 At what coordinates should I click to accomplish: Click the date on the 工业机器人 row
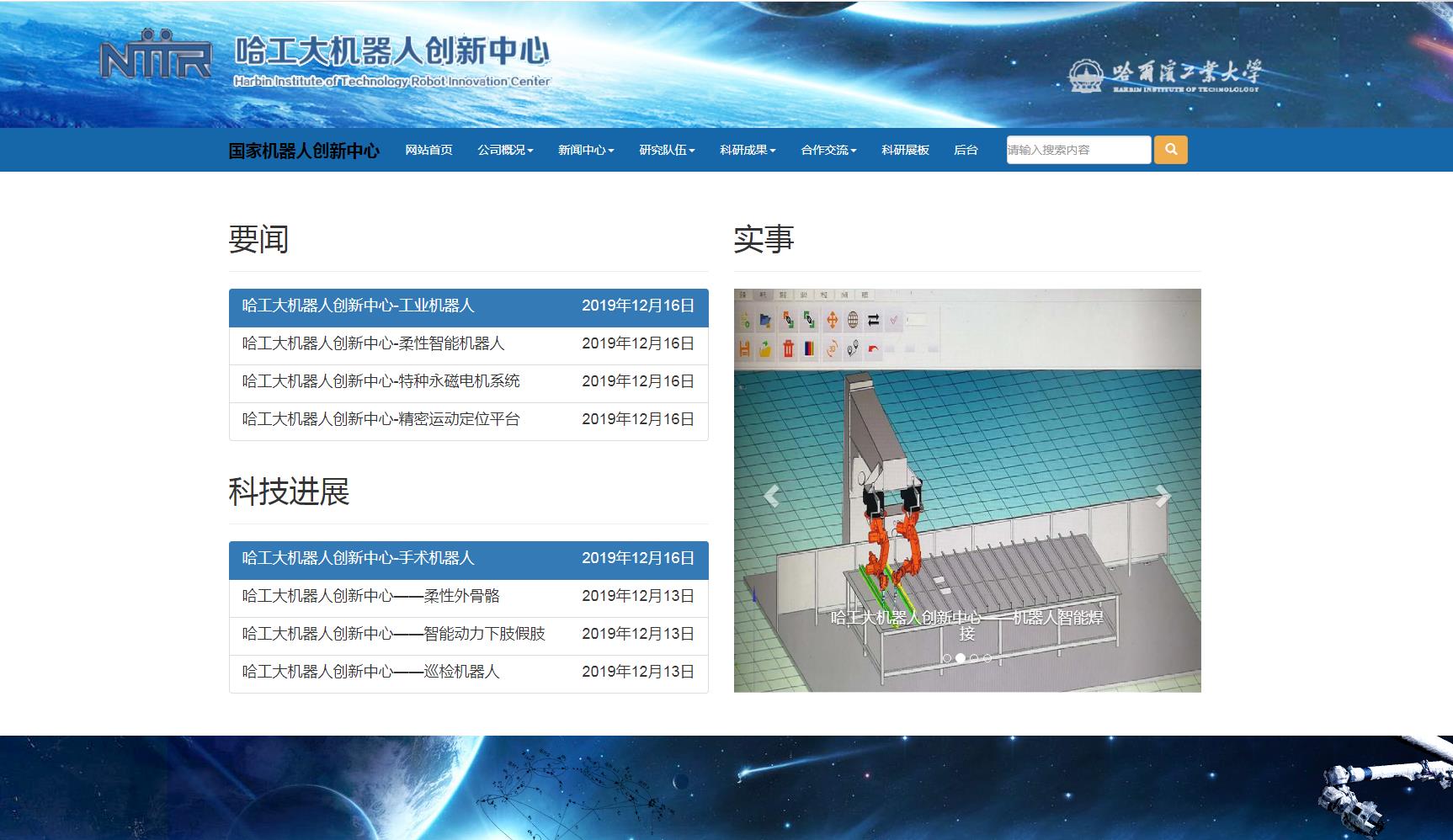(638, 306)
